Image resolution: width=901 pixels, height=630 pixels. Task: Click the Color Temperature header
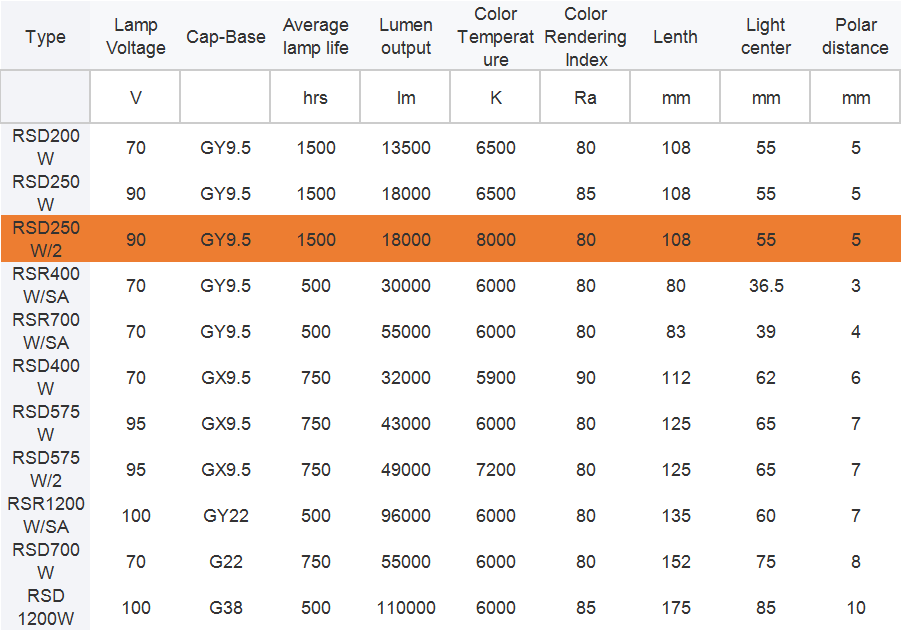pyautogui.click(x=495, y=37)
